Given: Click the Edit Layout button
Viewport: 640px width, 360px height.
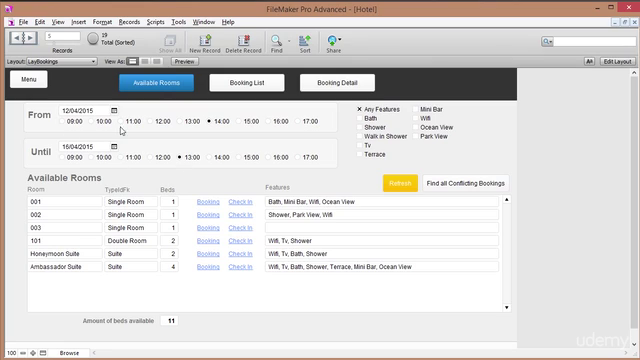Looking at the screenshot, I should (617, 62).
